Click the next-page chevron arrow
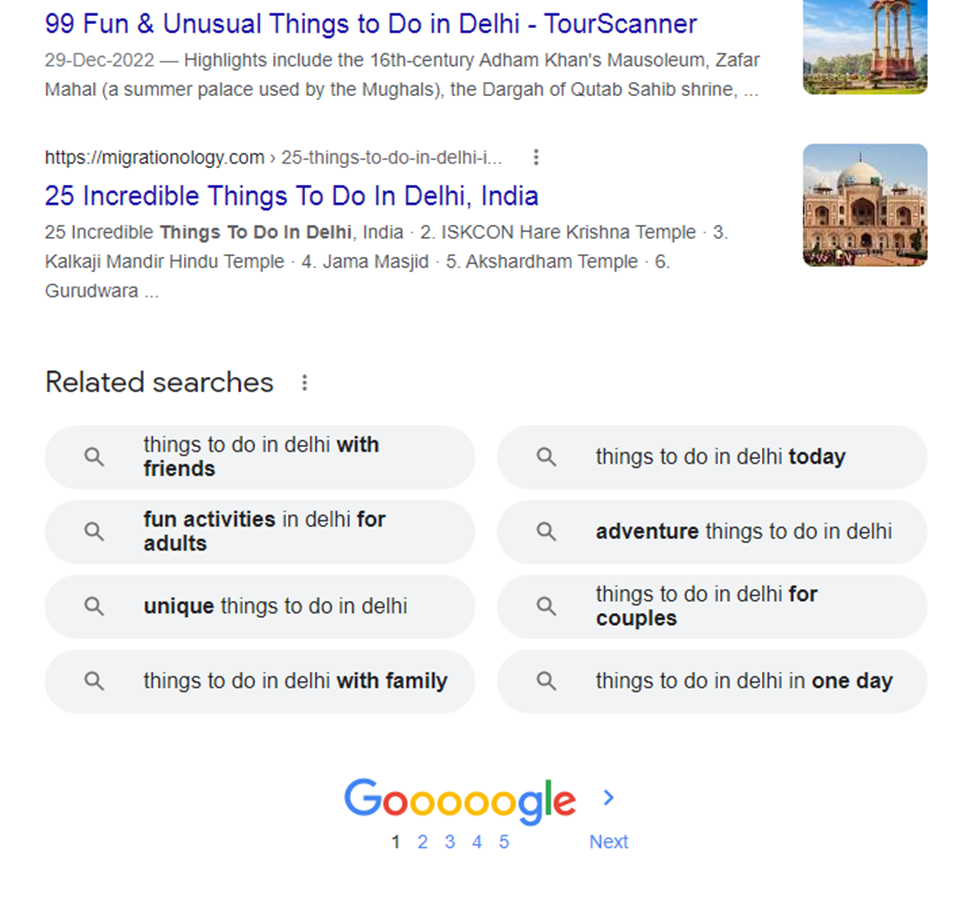Viewport: 975px width, 898px height. [608, 797]
